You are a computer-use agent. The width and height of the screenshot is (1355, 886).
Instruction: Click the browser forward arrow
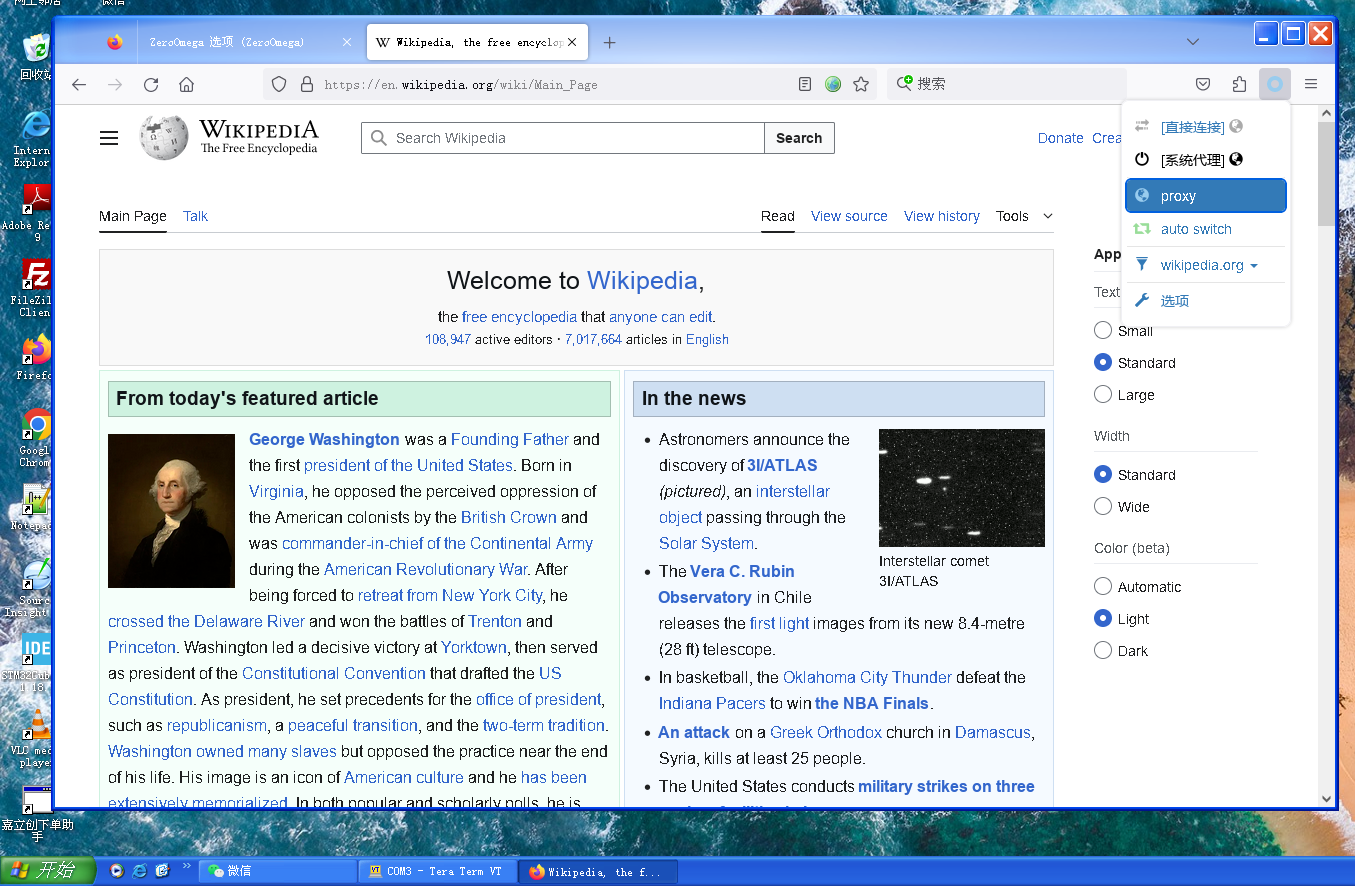pos(115,85)
